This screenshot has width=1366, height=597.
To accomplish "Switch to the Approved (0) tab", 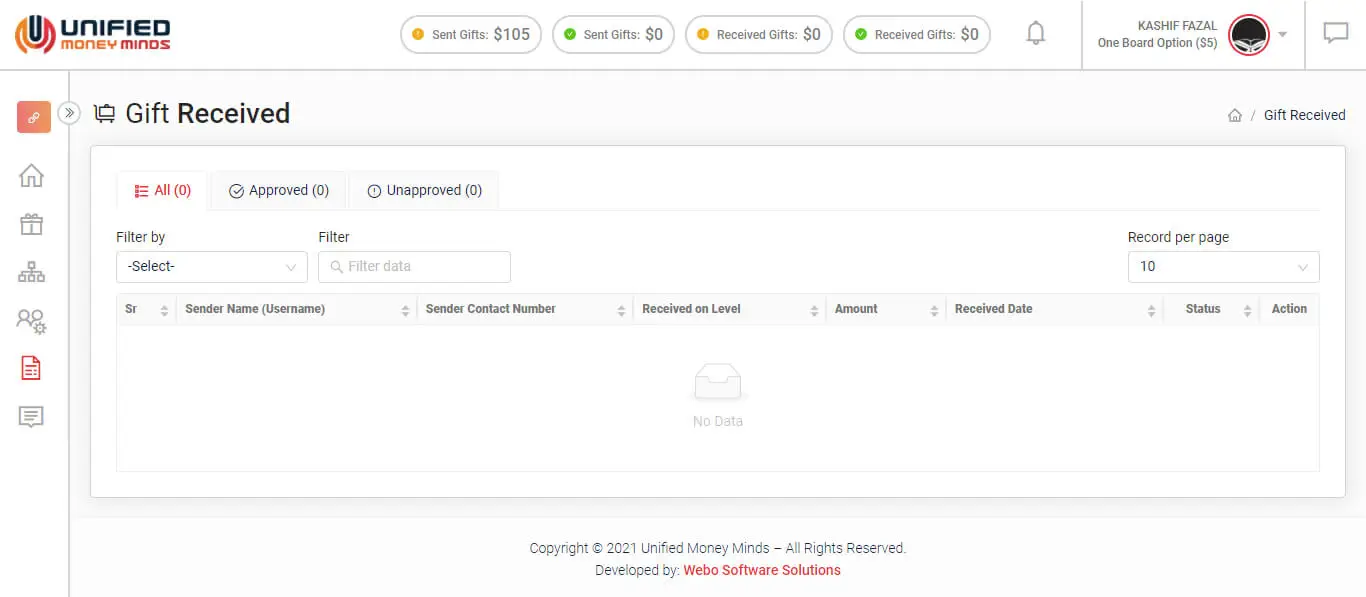I will (279, 191).
